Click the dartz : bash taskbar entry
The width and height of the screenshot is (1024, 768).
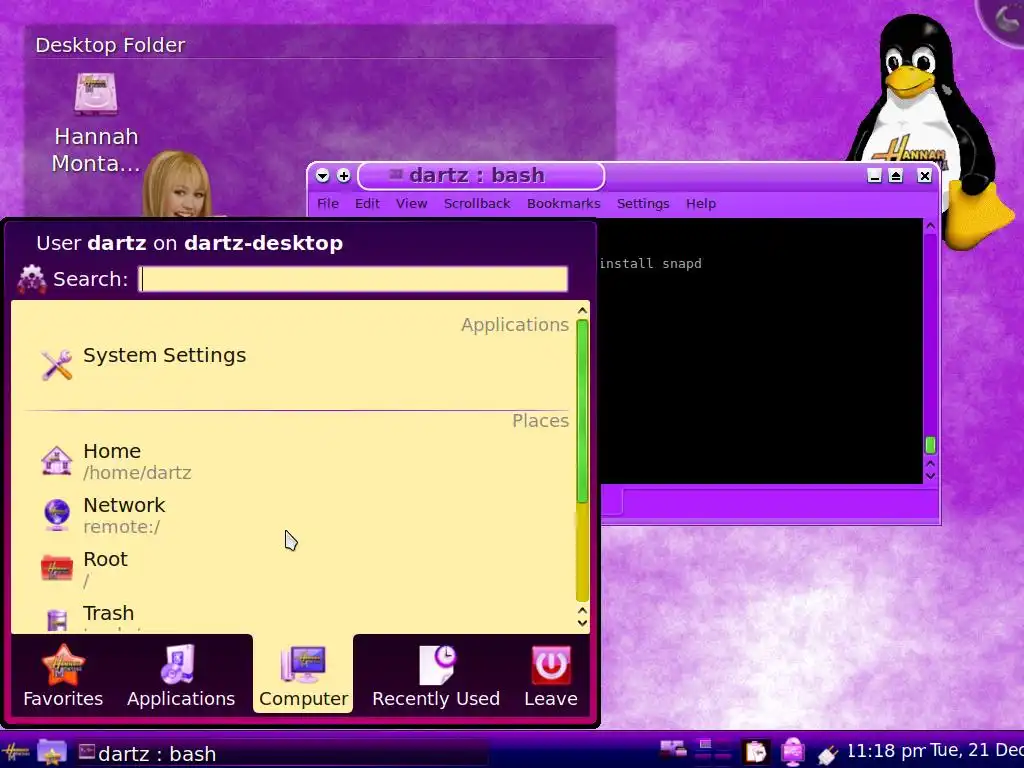281,754
